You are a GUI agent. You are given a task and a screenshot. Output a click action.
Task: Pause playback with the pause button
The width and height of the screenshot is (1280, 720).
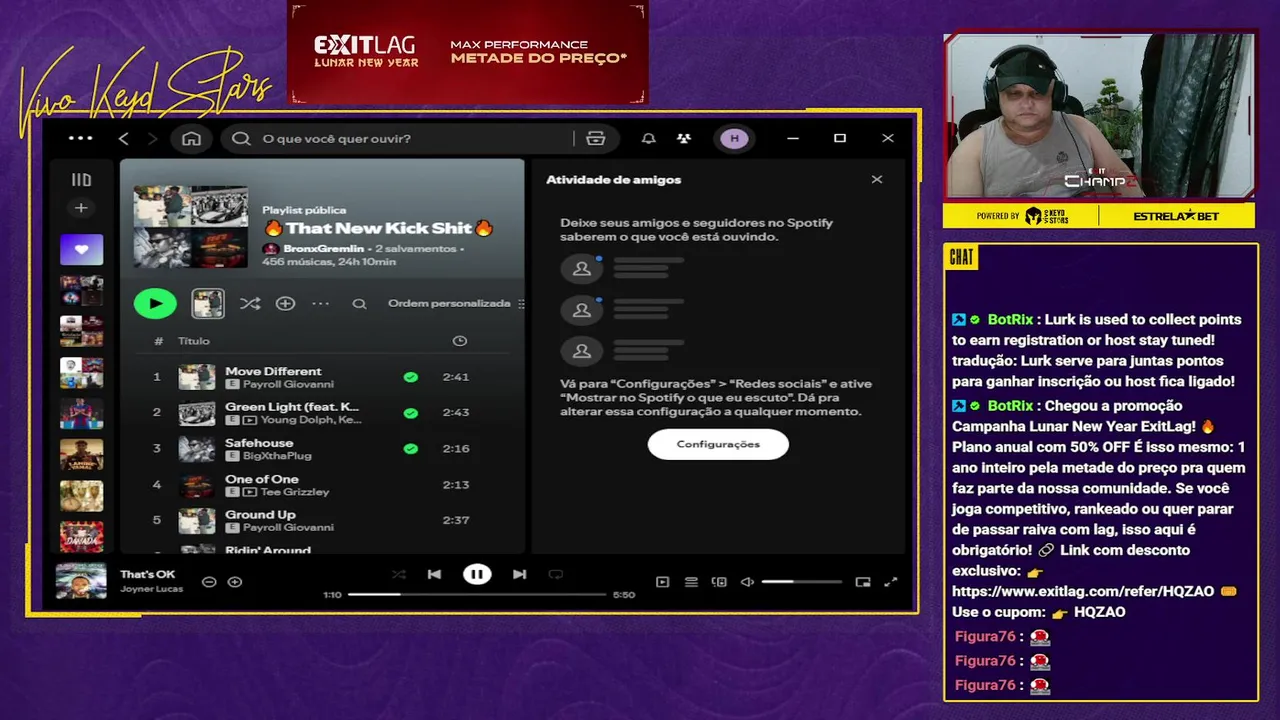coord(477,574)
